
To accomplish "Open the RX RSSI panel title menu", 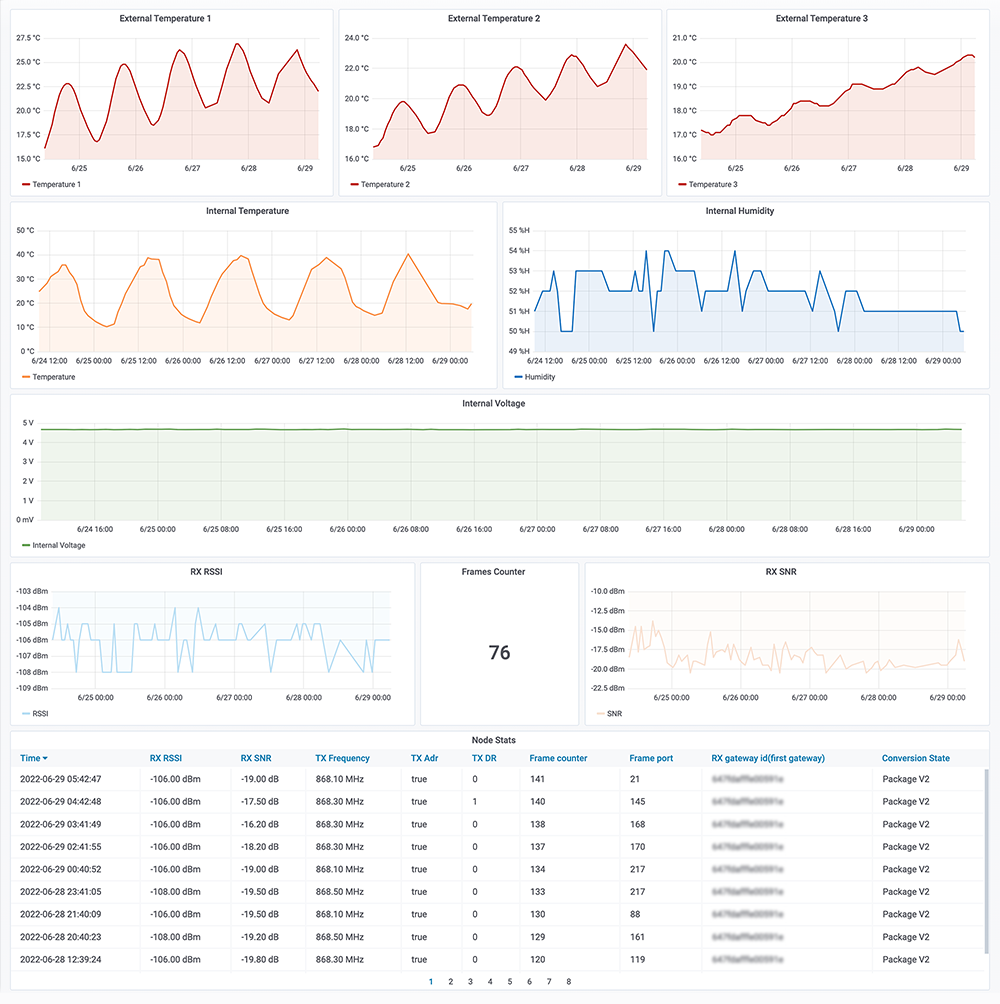I will click(x=206, y=572).
